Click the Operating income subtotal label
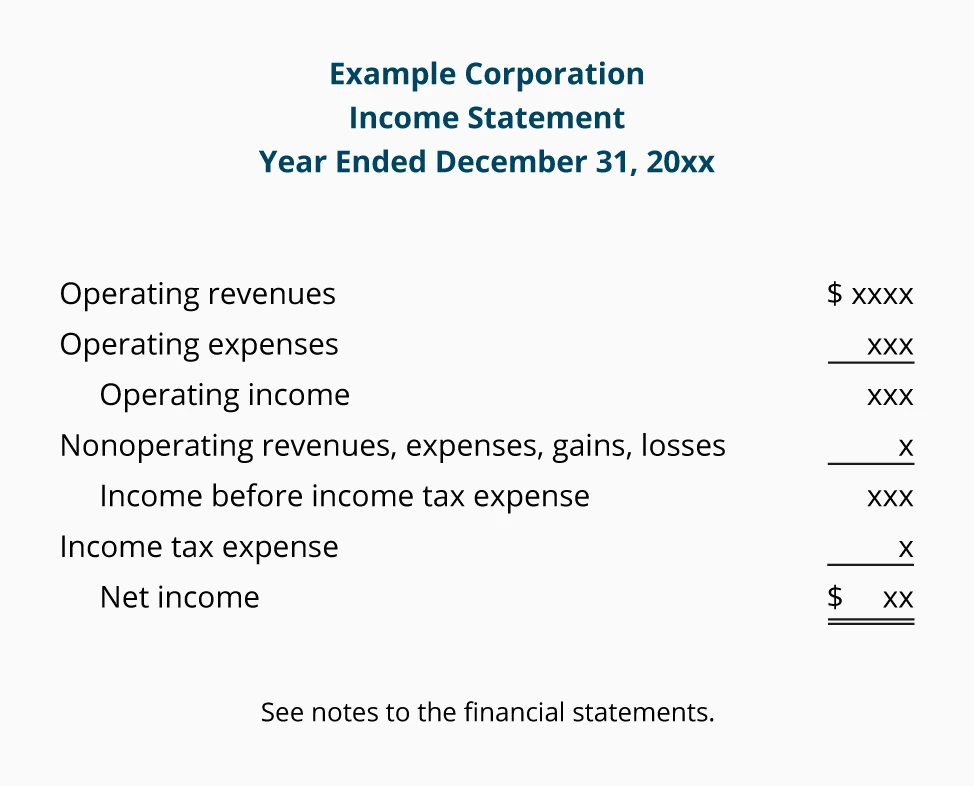 (225, 395)
